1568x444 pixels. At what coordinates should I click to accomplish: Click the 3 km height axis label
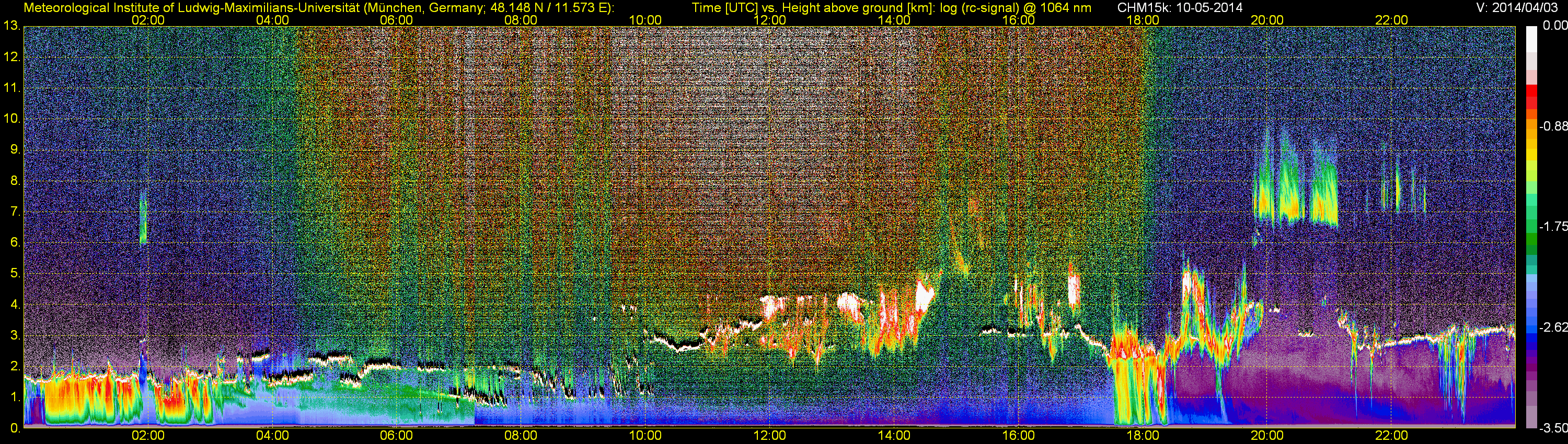[15, 336]
